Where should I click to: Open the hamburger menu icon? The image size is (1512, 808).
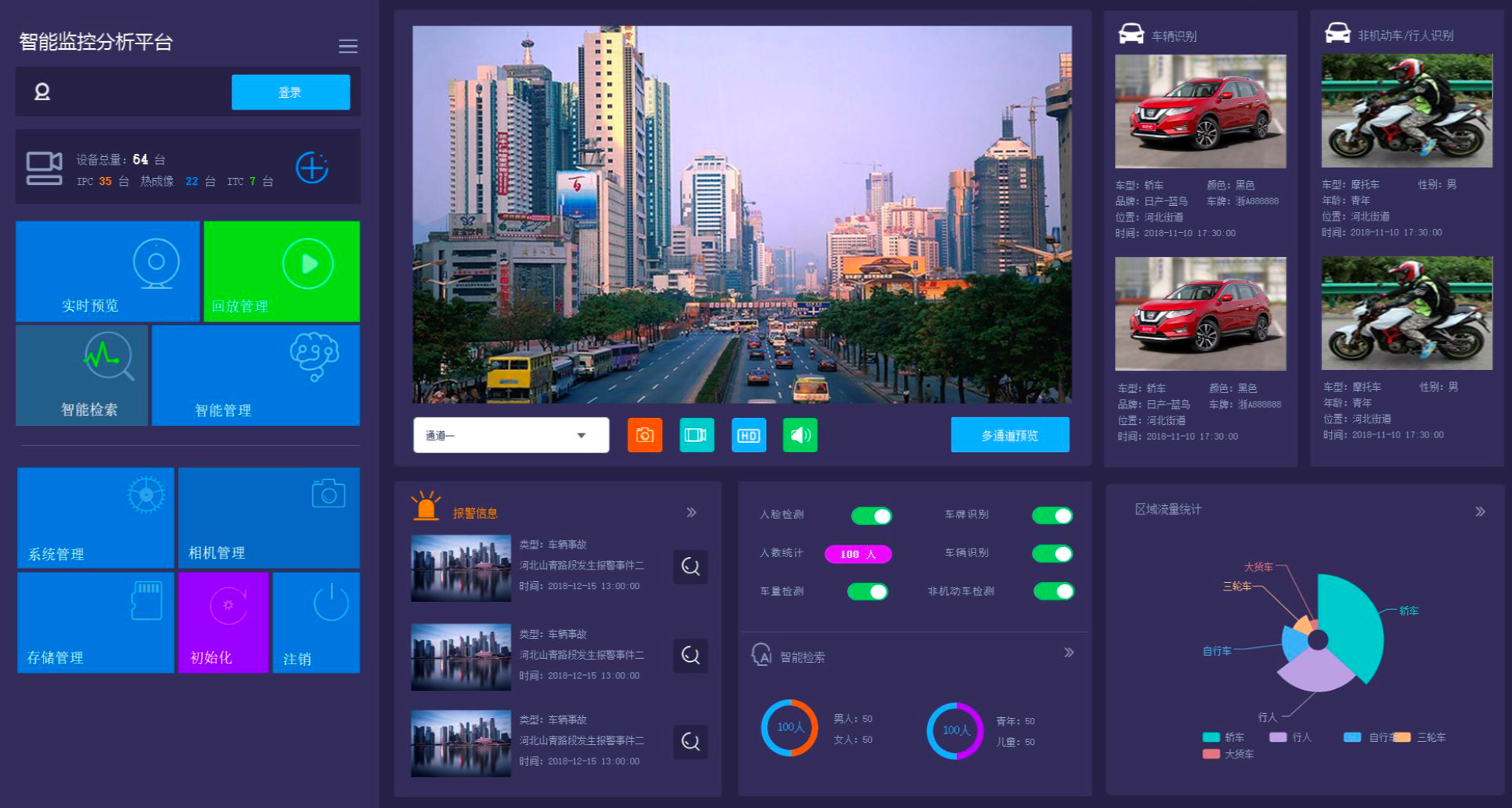348,47
